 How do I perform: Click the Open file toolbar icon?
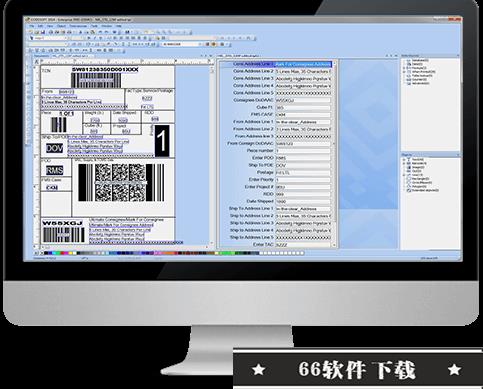[x=37, y=32]
